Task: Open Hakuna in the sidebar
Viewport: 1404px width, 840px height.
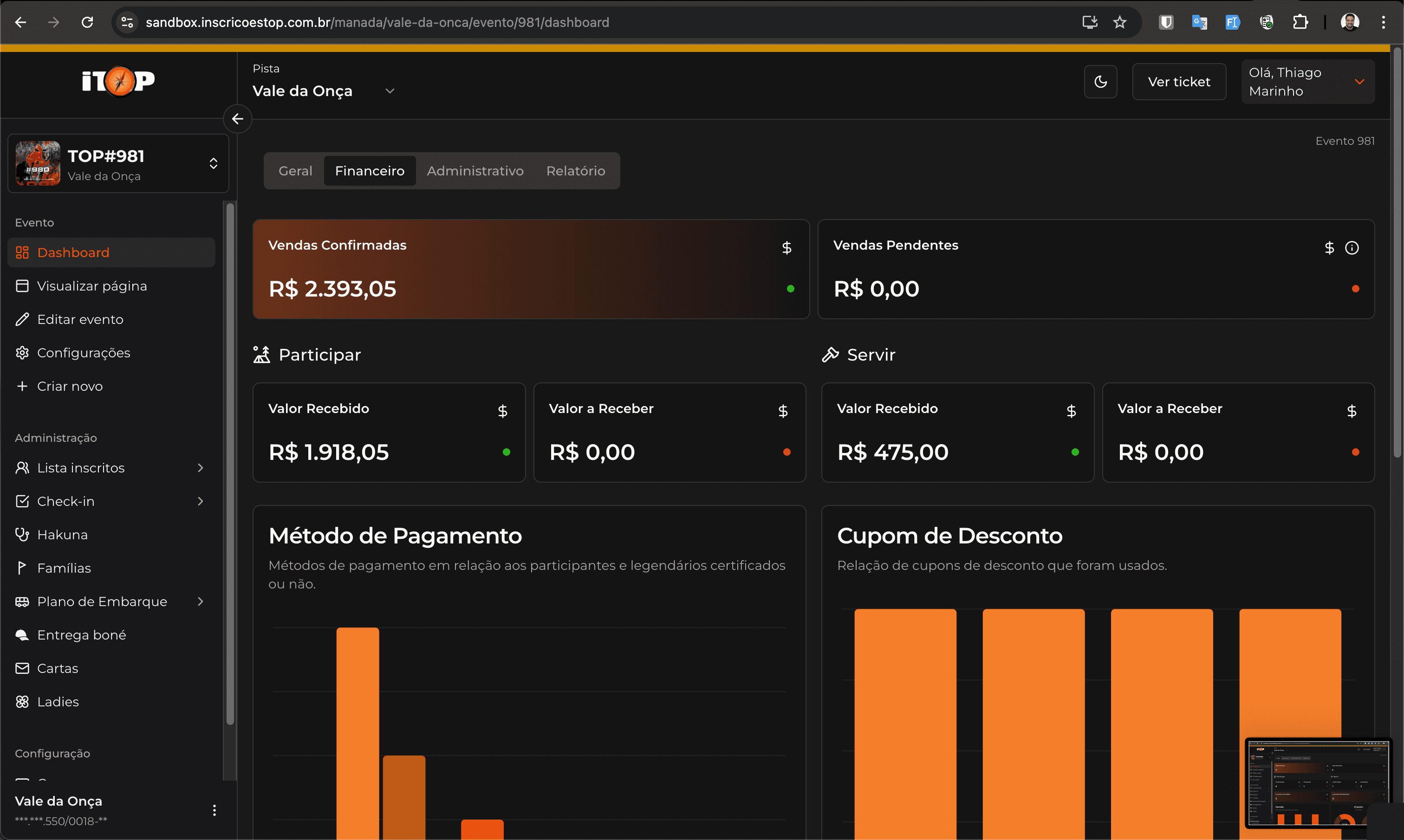Action: click(111, 534)
